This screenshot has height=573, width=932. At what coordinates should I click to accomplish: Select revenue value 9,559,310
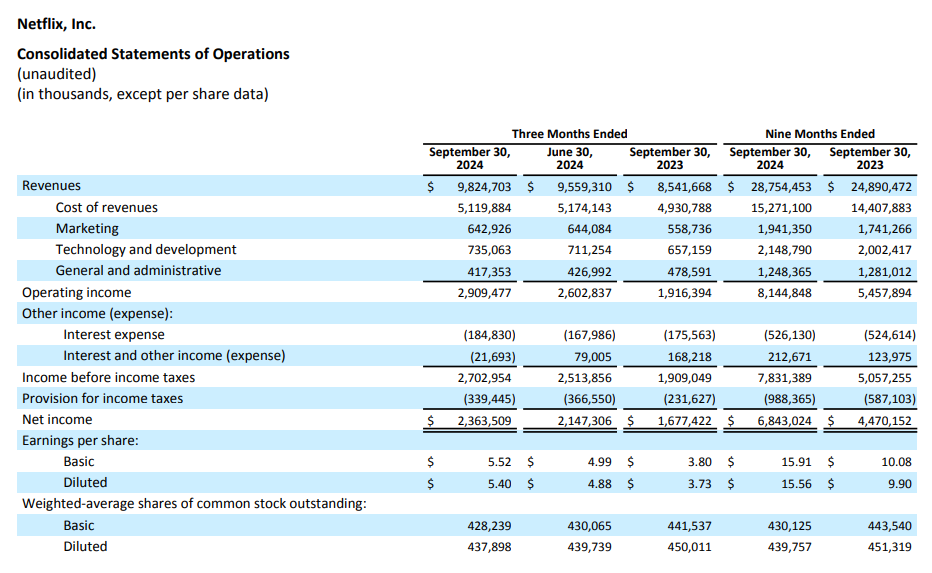coord(584,187)
